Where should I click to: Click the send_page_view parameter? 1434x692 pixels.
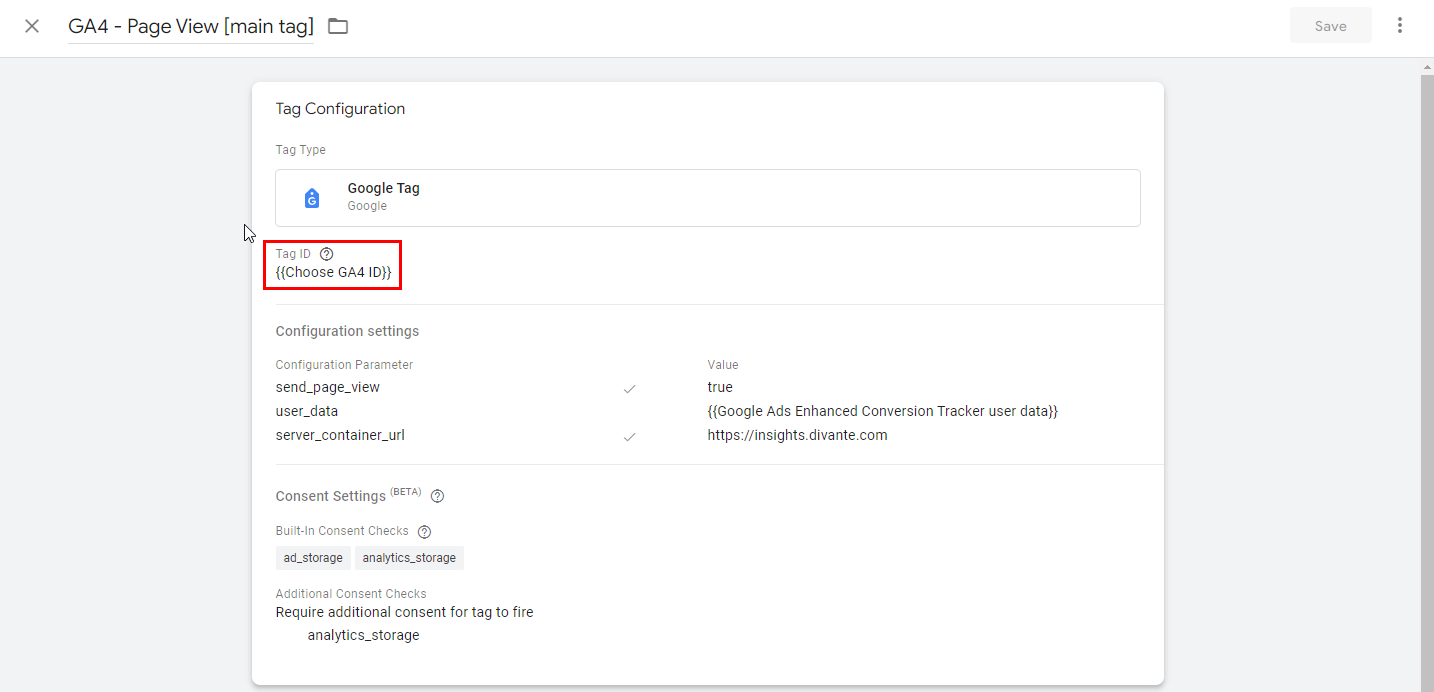tap(328, 387)
